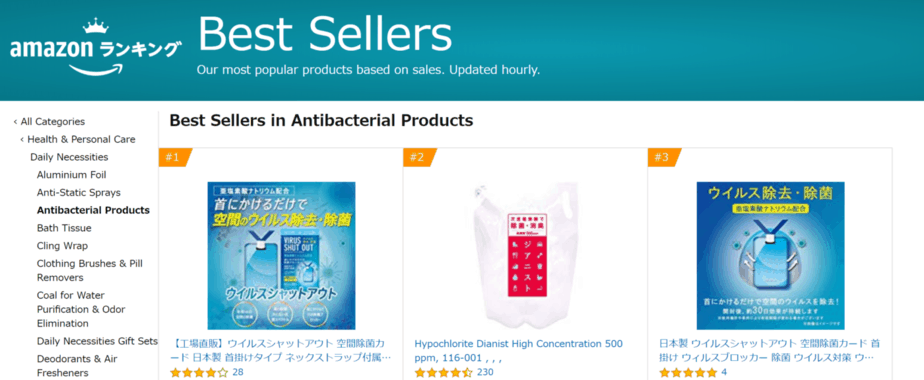Open the 28 reviews count link
924x380 pixels.
tap(238, 372)
